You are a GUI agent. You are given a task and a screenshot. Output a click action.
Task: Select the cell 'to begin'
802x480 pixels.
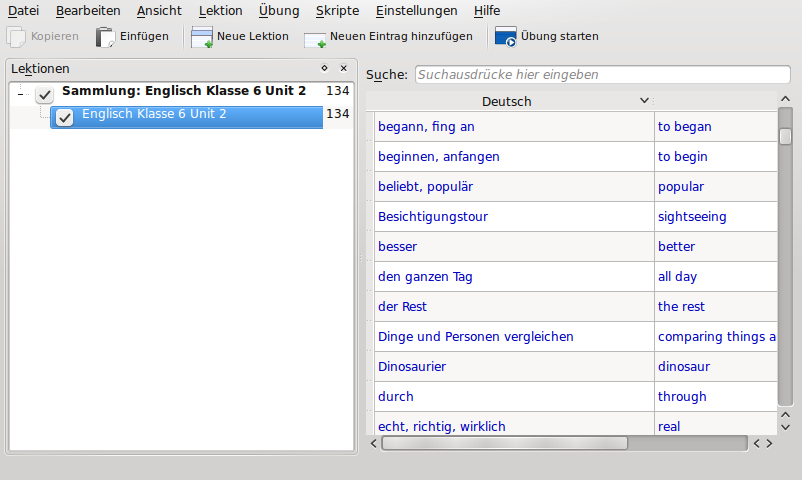(716, 157)
